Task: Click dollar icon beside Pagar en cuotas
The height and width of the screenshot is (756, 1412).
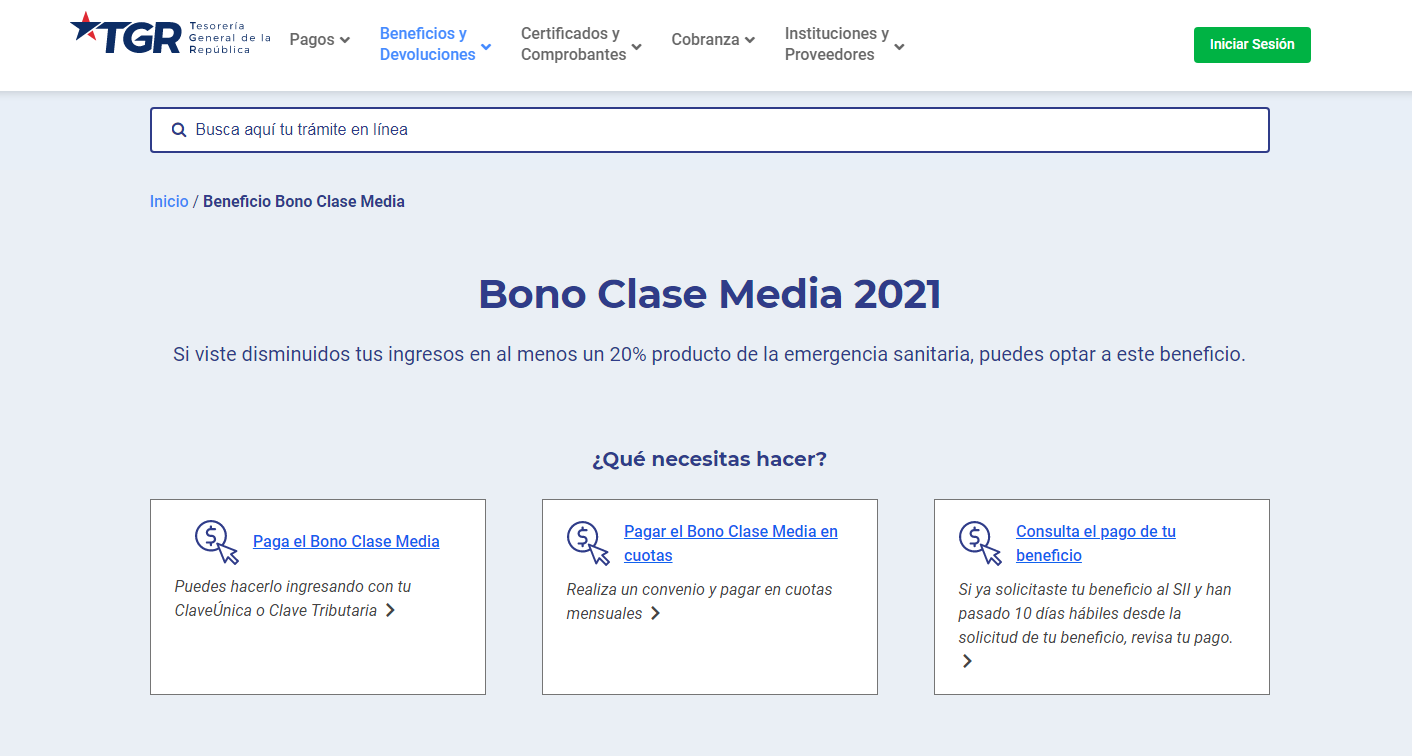Action: pyautogui.click(x=588, y=543)
